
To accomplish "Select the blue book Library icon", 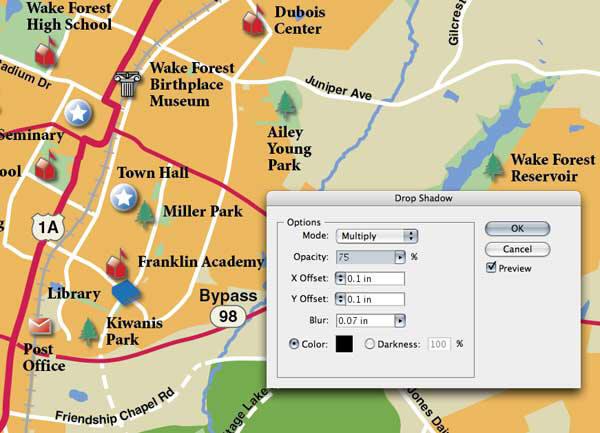I will point(126,292).
